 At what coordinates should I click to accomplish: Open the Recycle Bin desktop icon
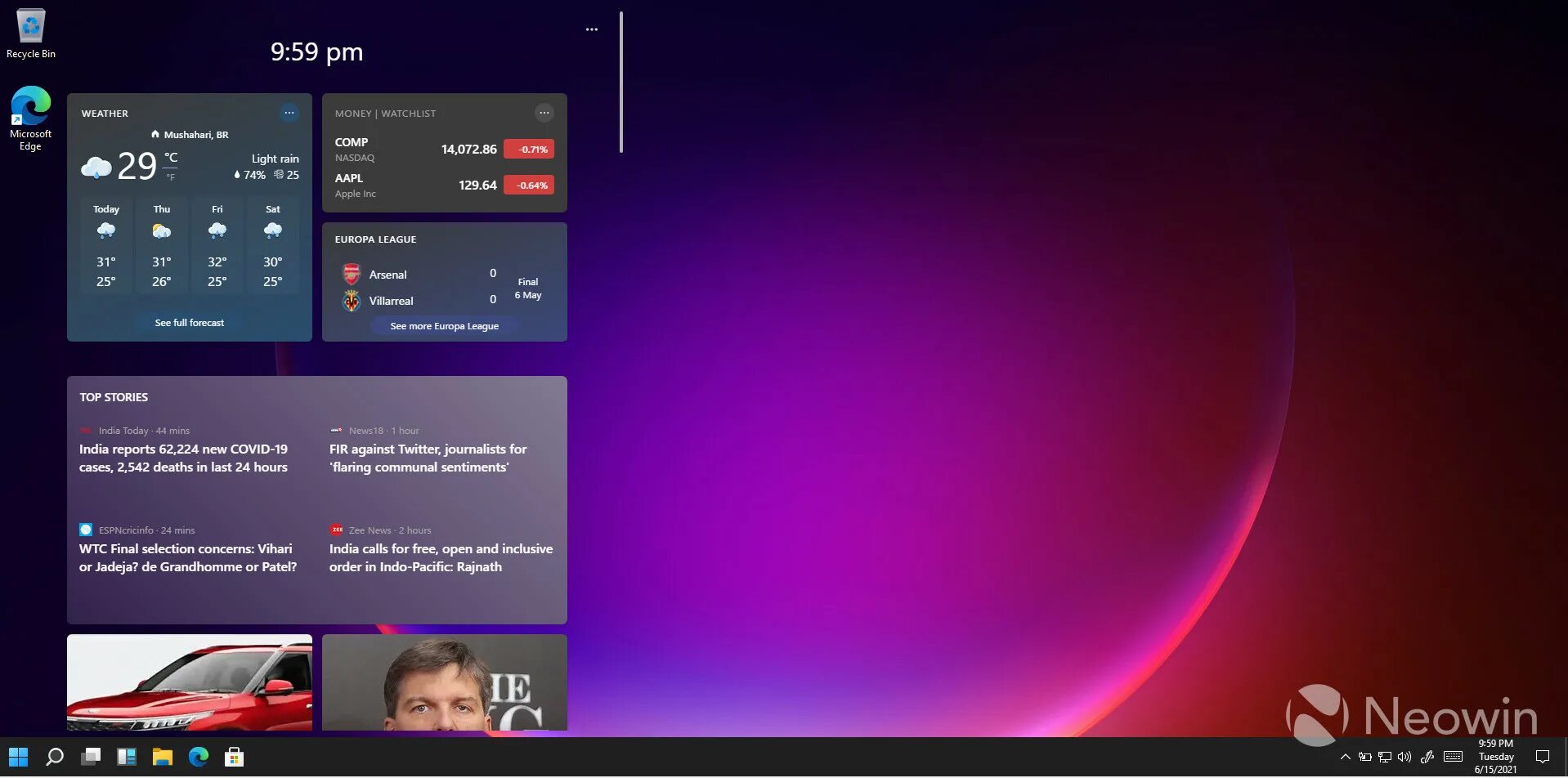[x=31, y=34]
